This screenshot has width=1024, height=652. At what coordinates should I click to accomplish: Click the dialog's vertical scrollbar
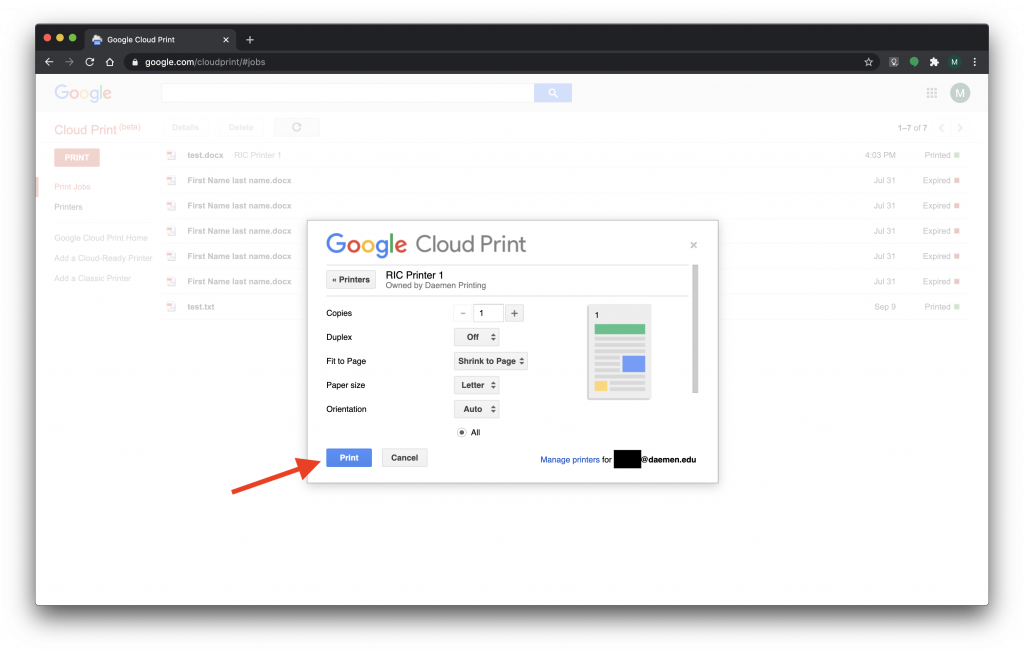click(x=695, y=329)
